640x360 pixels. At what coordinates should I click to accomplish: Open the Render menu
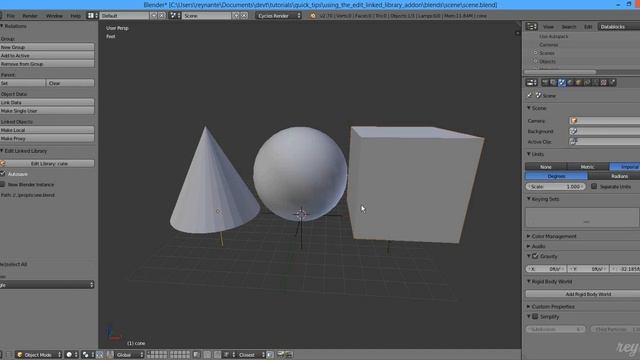pos(30,16)
